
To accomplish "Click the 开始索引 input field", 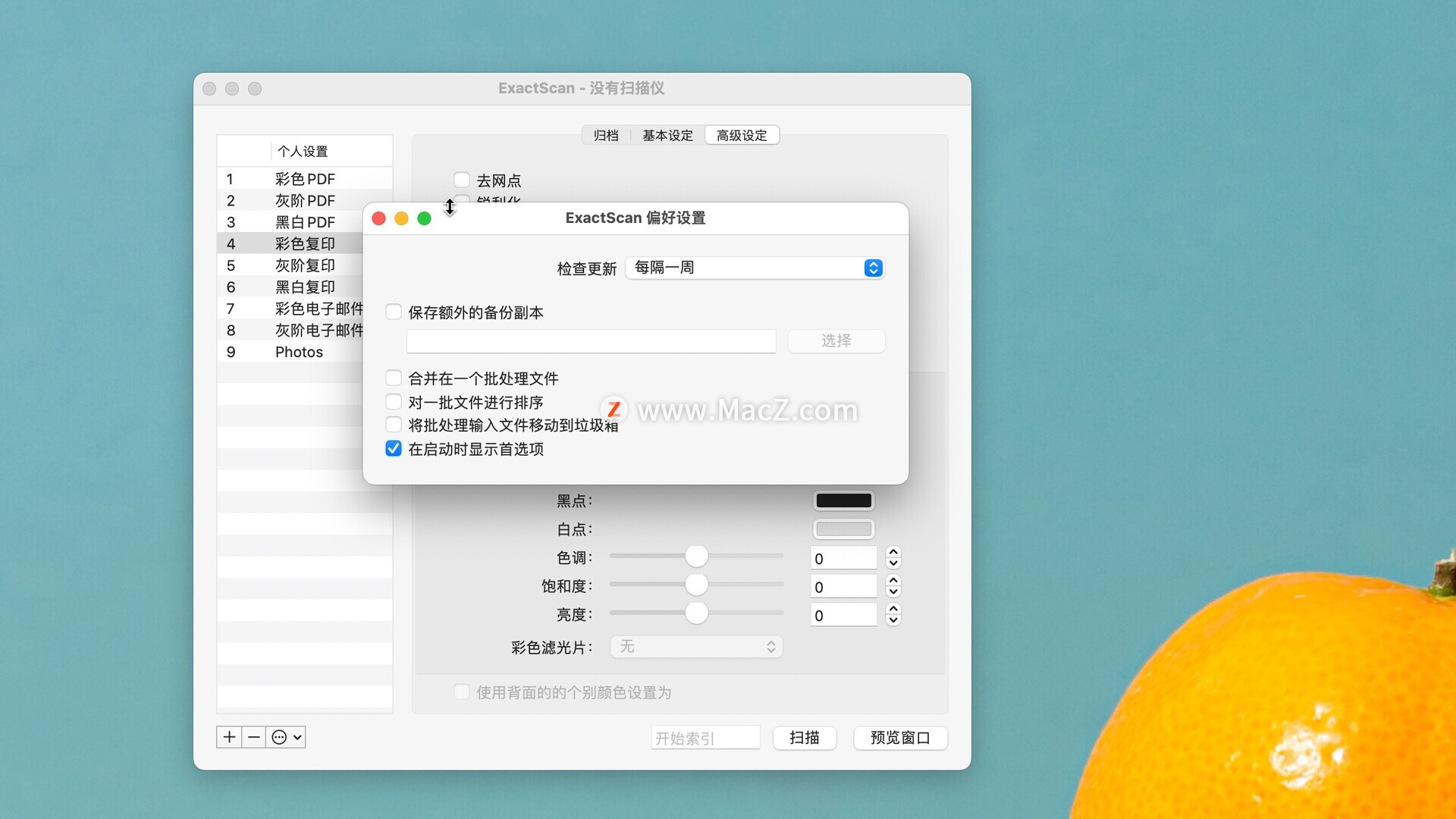I will pyautogui.click(x=705, y=738).
